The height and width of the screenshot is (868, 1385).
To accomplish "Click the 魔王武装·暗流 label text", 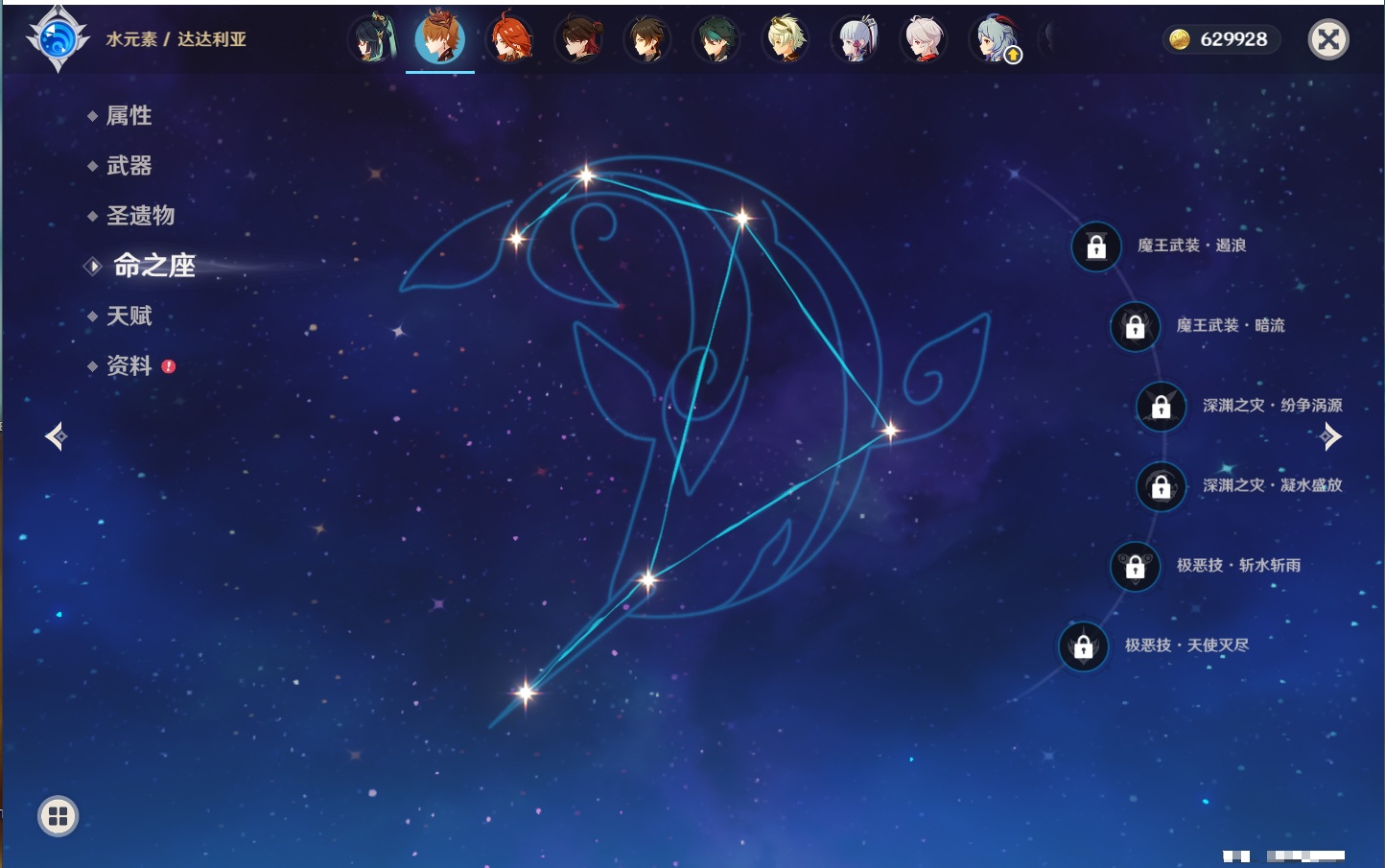I will point(1231,325).
